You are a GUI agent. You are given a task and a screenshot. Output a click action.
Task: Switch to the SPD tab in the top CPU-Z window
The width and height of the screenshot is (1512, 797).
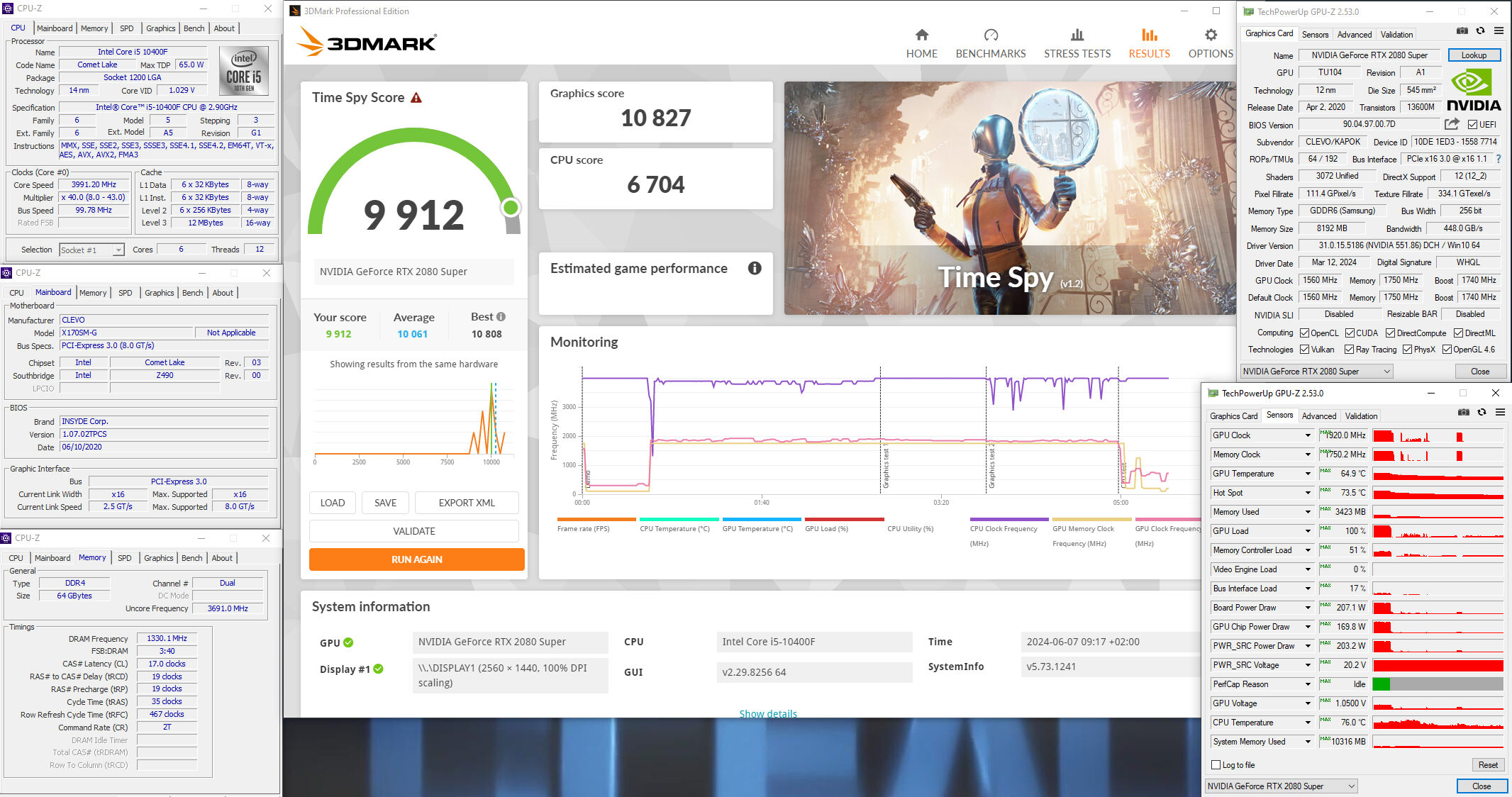126,28
